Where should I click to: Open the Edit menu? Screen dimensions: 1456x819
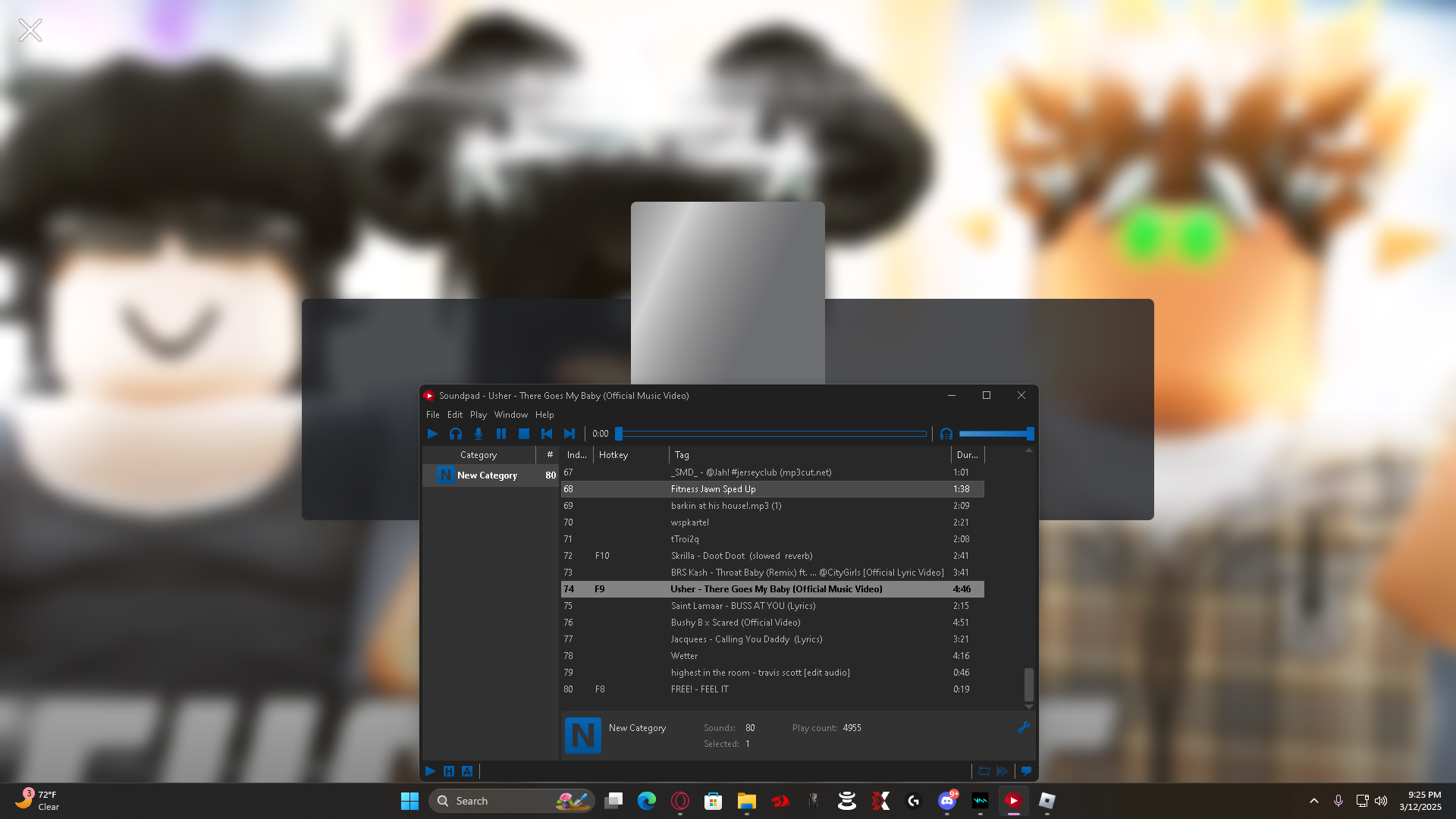(455, 415)
